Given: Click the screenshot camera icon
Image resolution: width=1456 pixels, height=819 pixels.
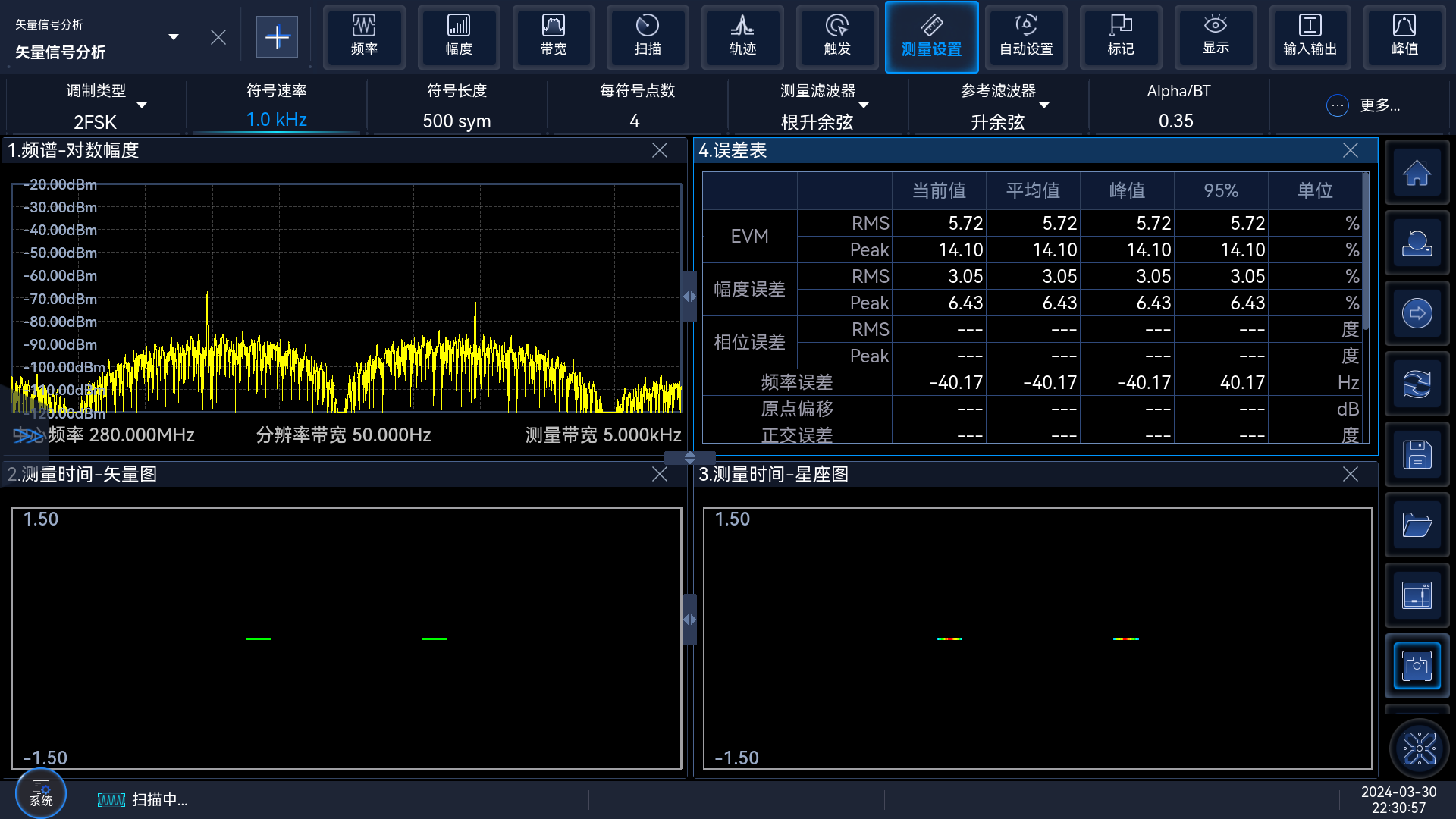Looking at the screenshot, I should click(1417, 666).
